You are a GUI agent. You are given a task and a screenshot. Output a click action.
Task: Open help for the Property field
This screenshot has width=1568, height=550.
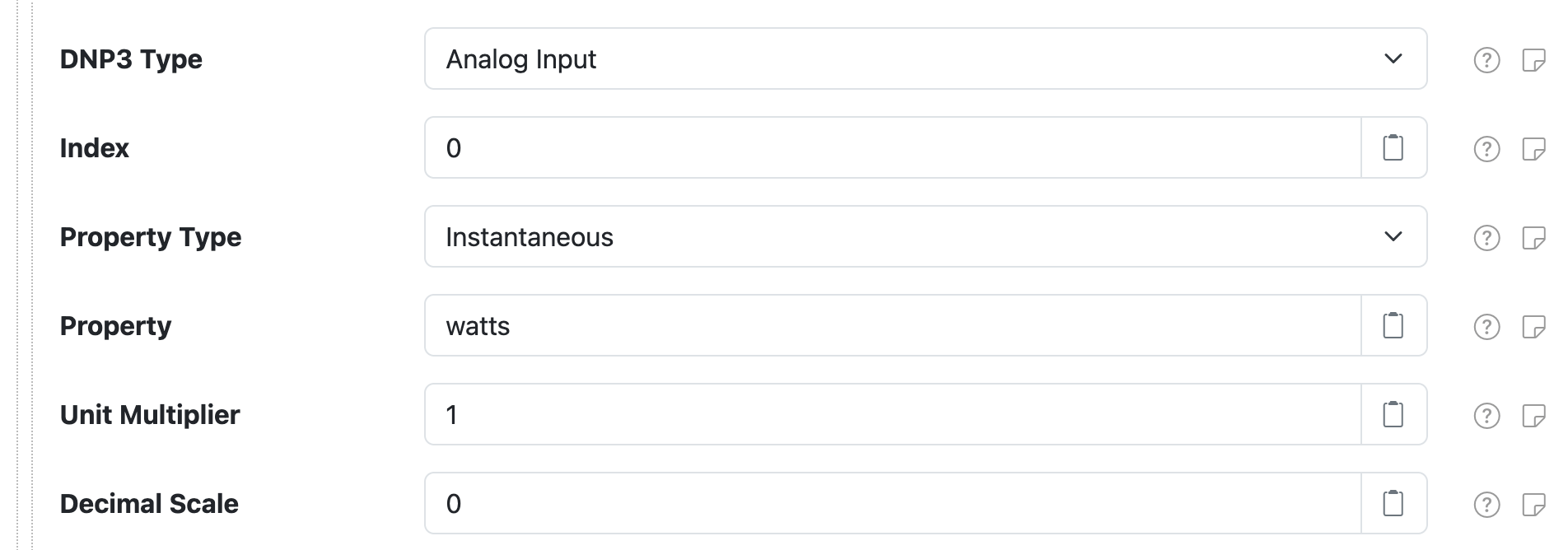pos(1485,325)
